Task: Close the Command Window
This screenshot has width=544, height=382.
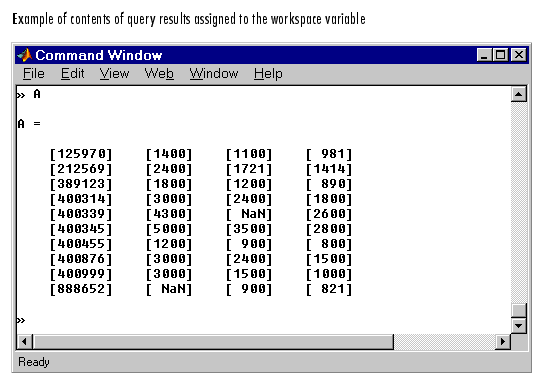Action: [519, 55]
